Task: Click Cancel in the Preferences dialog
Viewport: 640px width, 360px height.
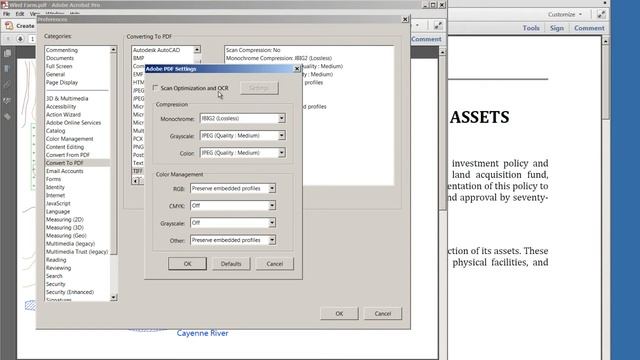Action: click(383, 313)
